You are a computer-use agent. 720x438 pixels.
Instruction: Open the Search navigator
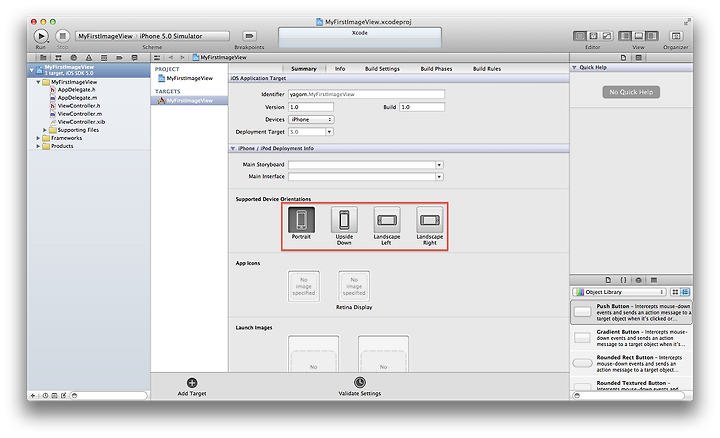(73, 58)
